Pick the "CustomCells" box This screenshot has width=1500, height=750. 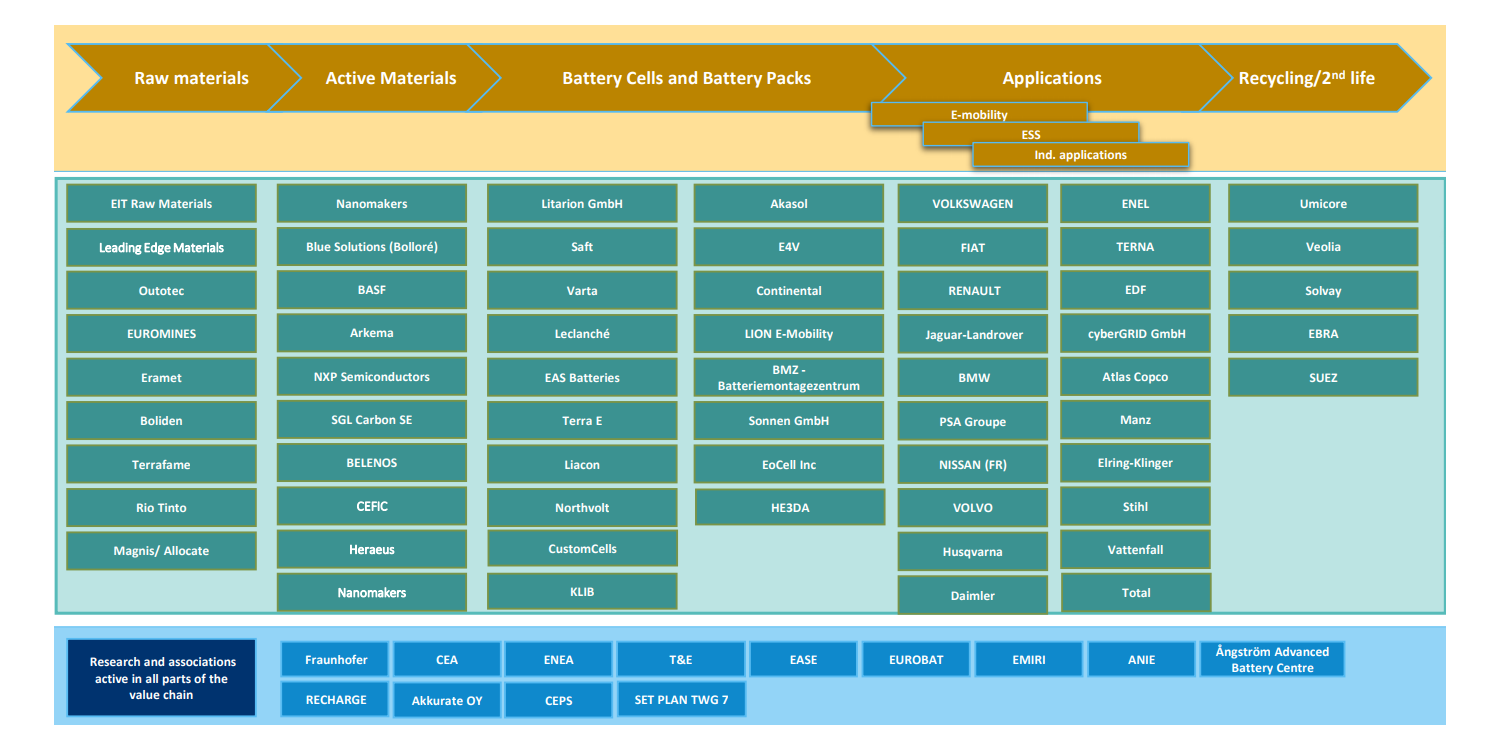tap(582, 549)
